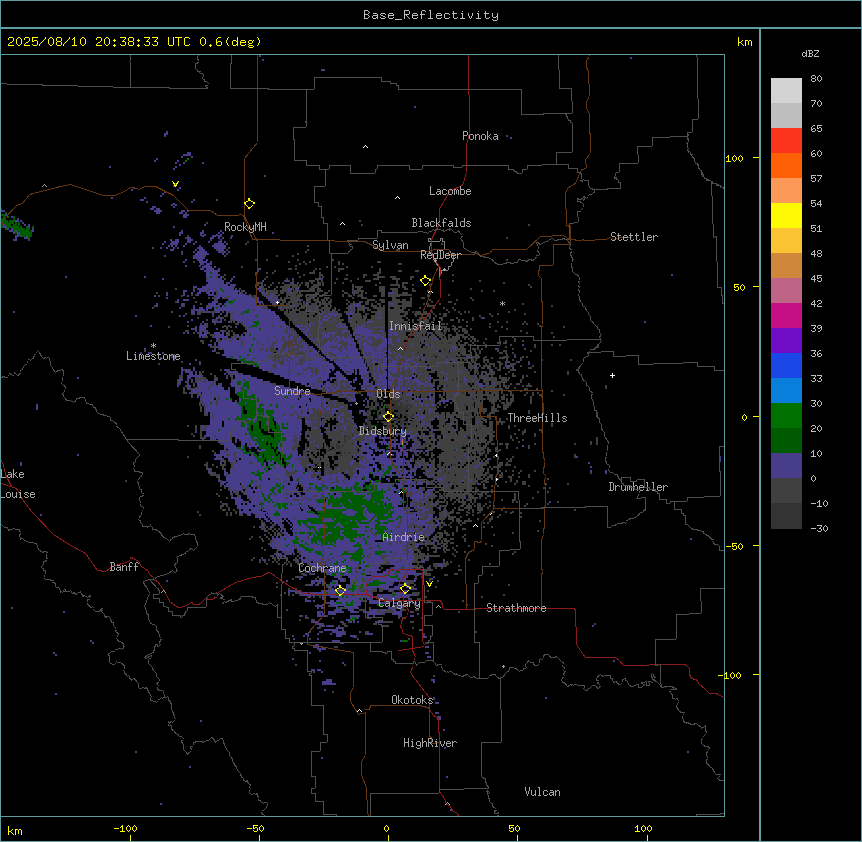The height and width of the screenshot is (842, 862).
Task: Select the Sylvan label
Action: click(x=390, y=245)
